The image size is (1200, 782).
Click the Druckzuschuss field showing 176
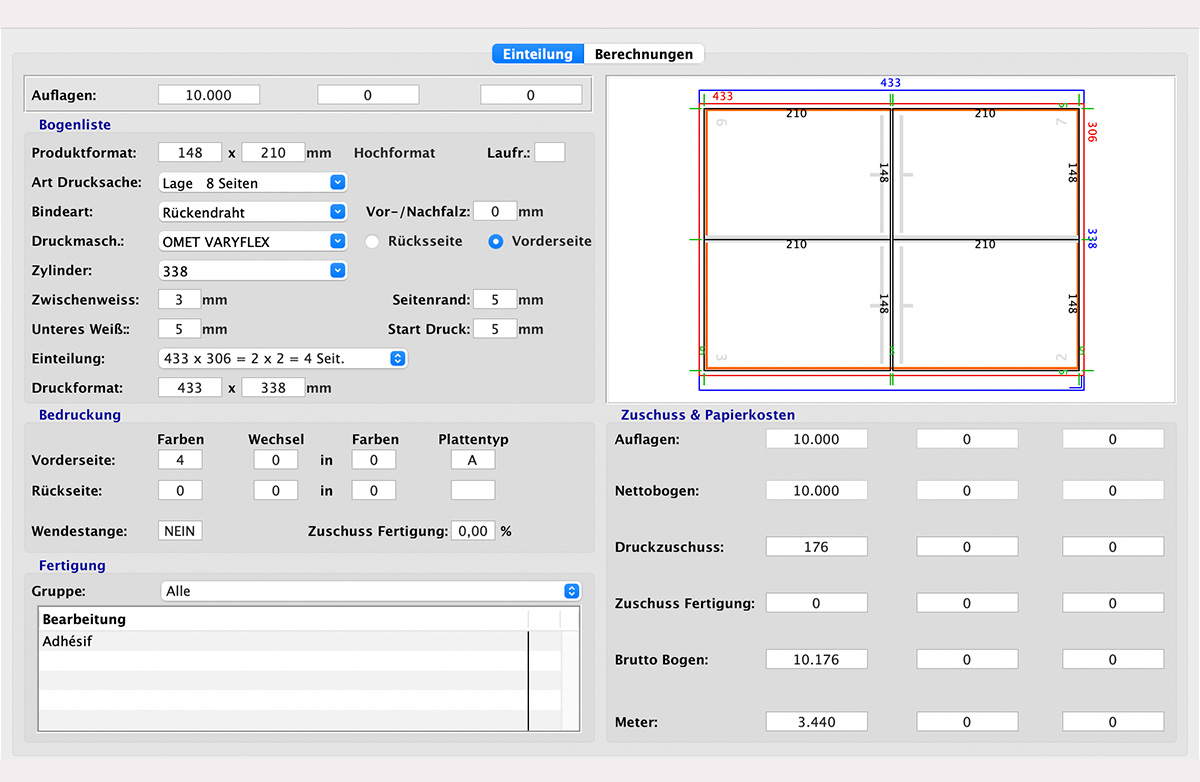pos(816,547)
